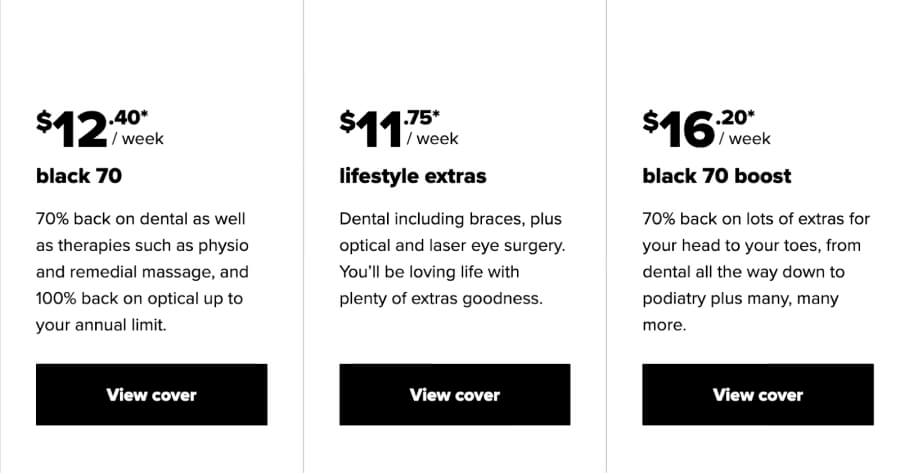
Task: Click the asterisk after .40 cents
Action: click(144, 114)
